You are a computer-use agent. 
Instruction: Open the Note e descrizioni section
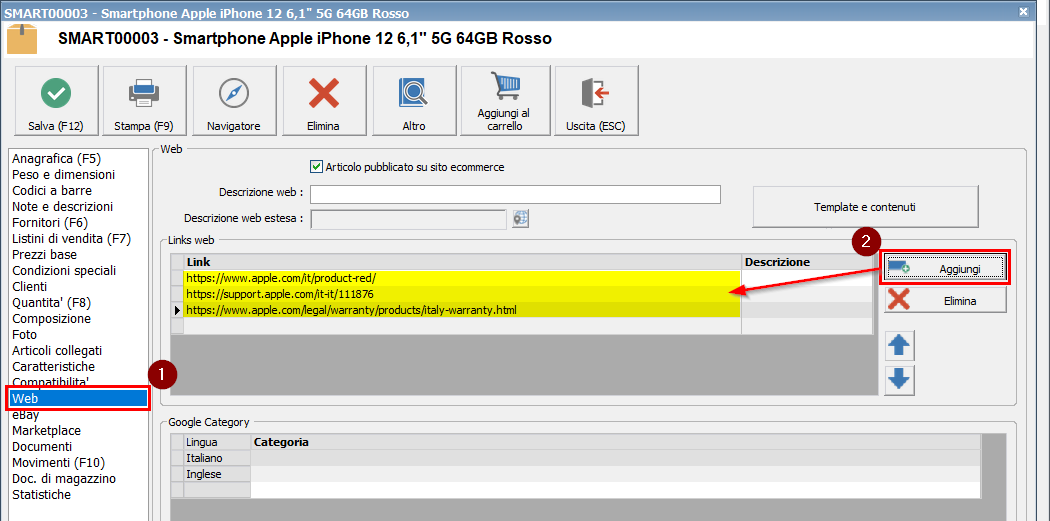tap(62, 206)
